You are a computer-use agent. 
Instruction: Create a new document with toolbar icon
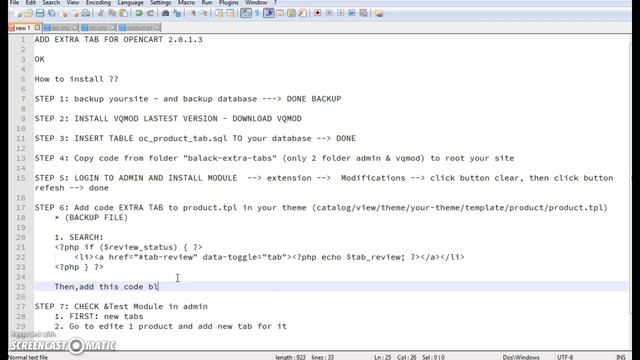click(x=18, y=13)
